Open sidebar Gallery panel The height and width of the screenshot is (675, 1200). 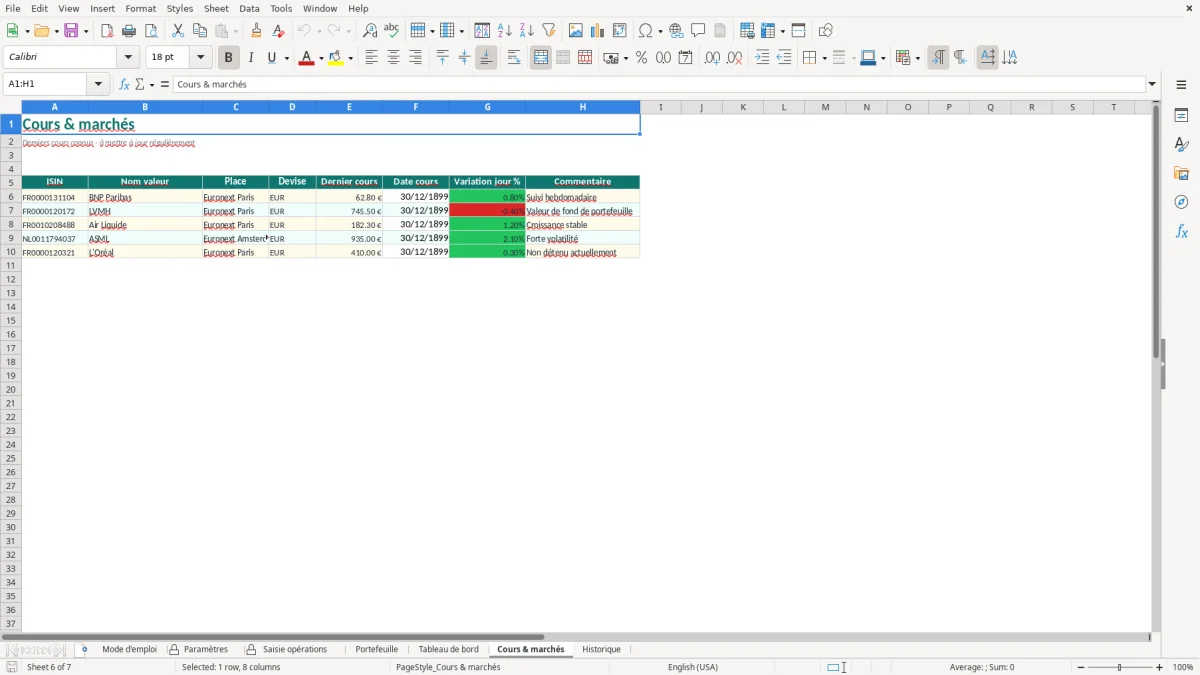point(1182,174)
